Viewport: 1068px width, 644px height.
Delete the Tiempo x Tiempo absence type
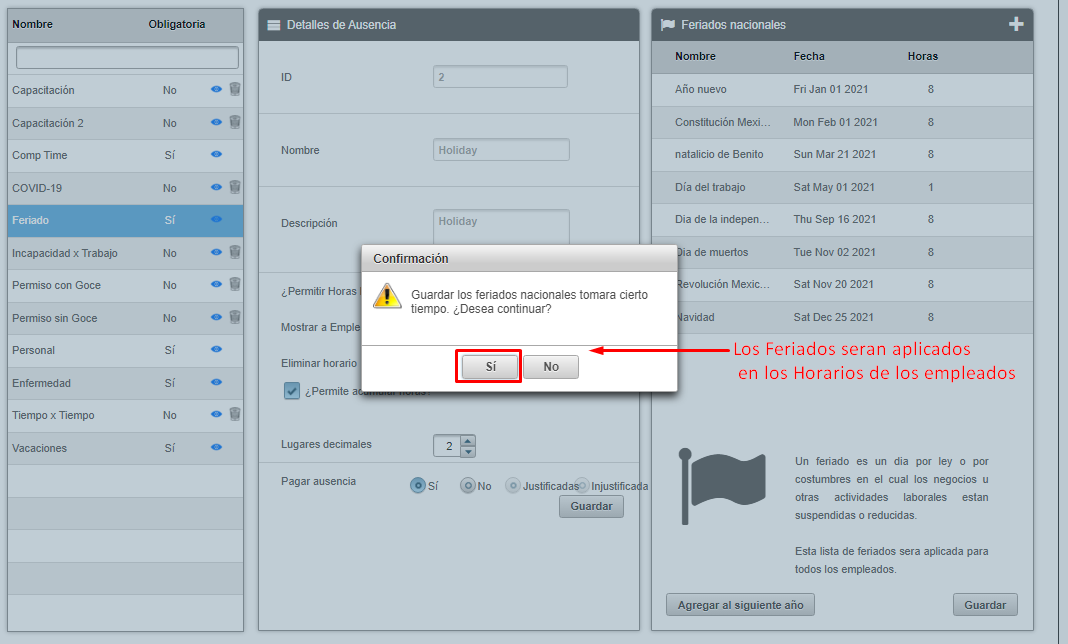click(235, 415)
